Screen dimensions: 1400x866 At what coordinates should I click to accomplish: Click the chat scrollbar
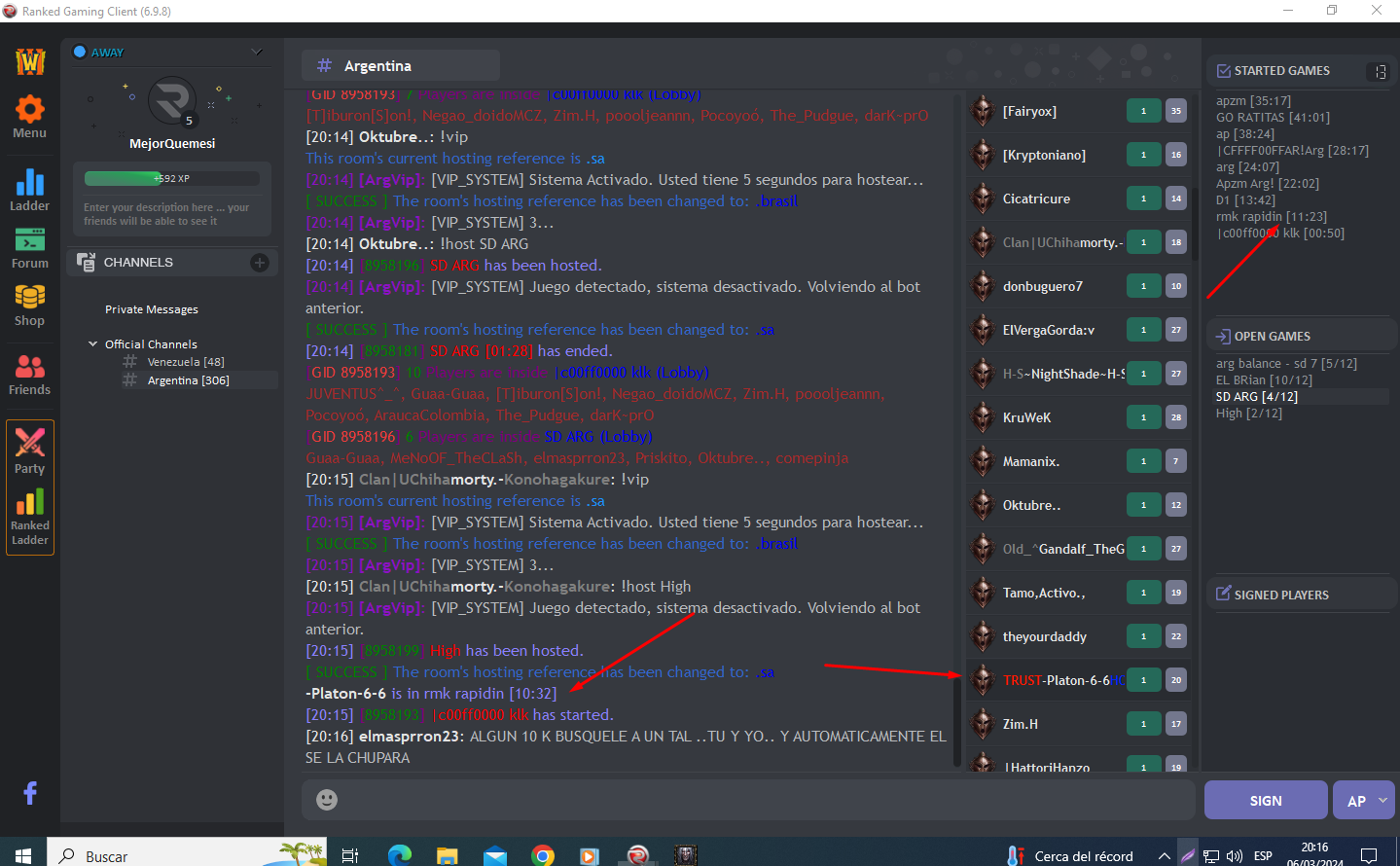pos(957,720)
